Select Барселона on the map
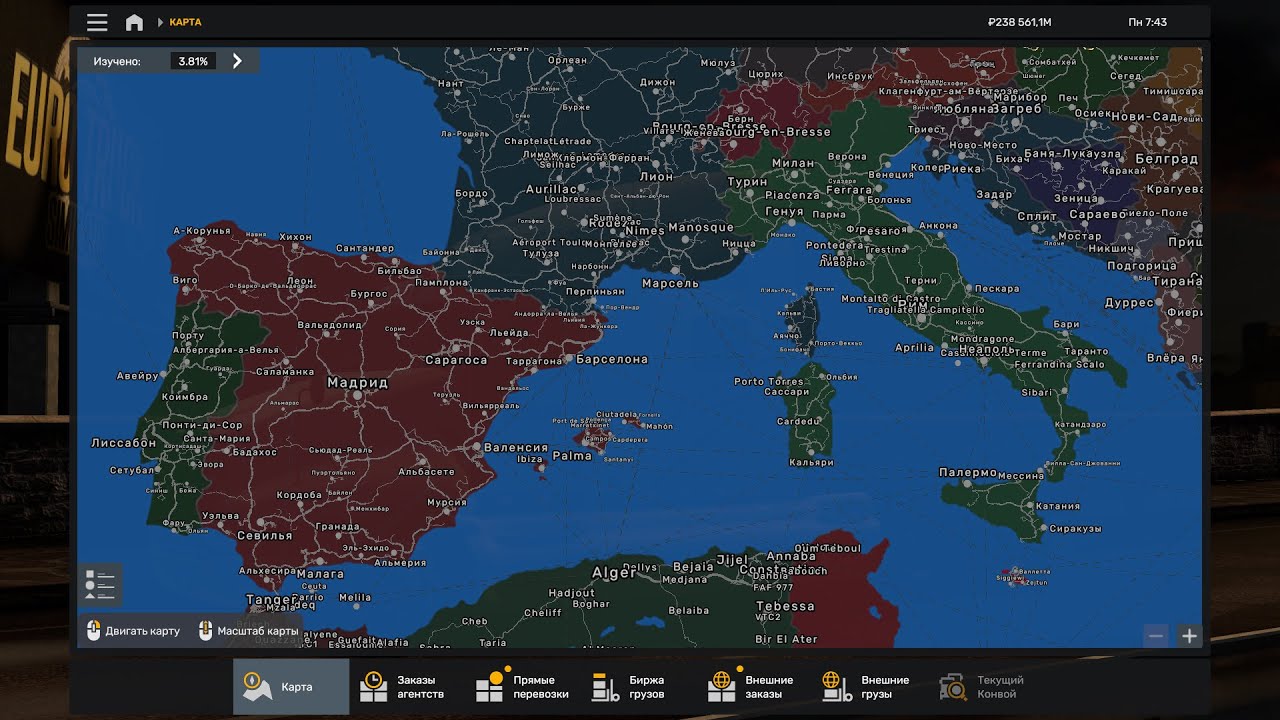Viewport: 1280px width, 720px height. pos(612,359)
